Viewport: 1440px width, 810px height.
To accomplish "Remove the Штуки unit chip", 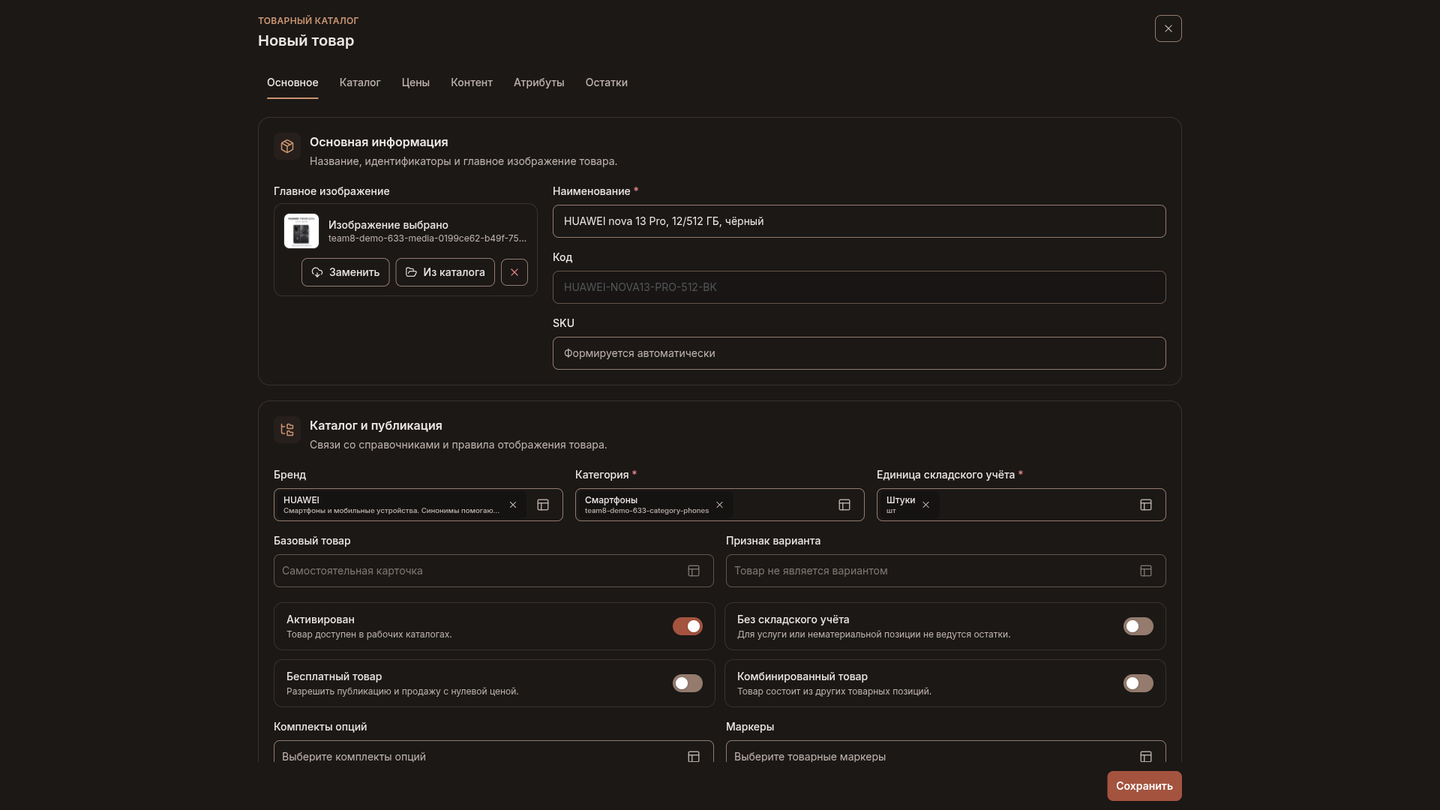I will [926, 505].
